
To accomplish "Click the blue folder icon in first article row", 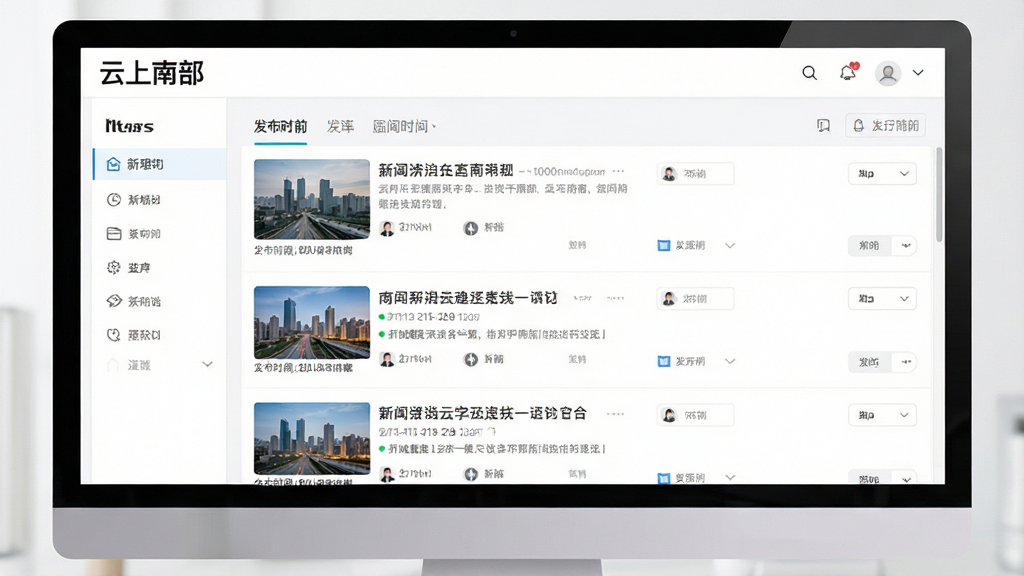I will click(x=664, y=246).
